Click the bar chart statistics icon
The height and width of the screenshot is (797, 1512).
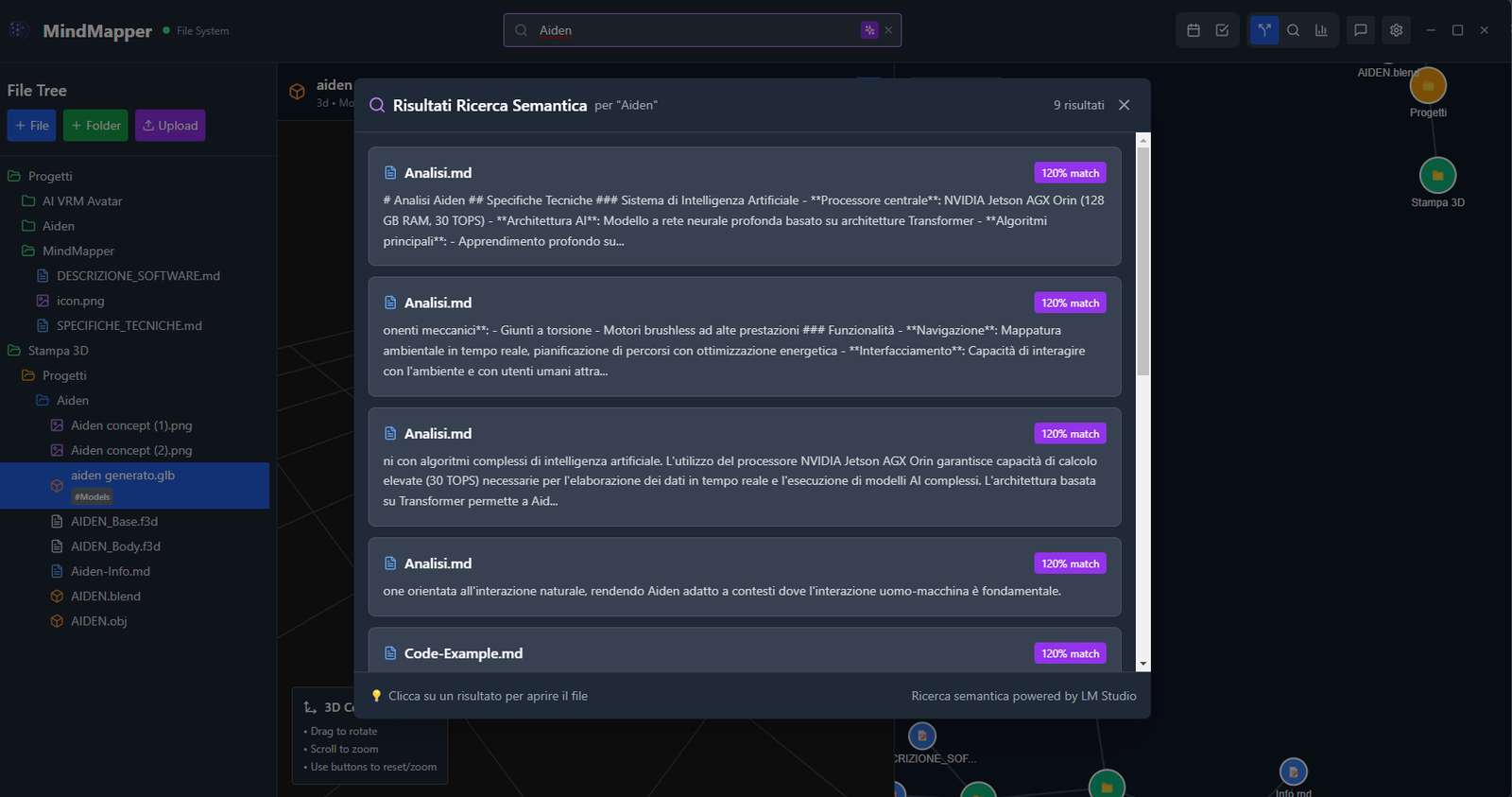1321,30
